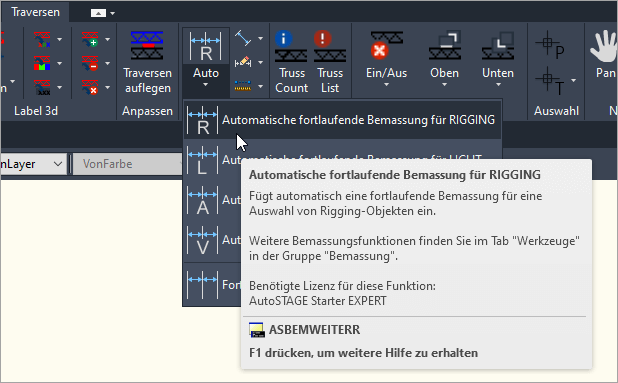The width and height of the screenshot is (618, 383).
Task: Click the truss label remove icon with red minus
Action: coord(90,63)
